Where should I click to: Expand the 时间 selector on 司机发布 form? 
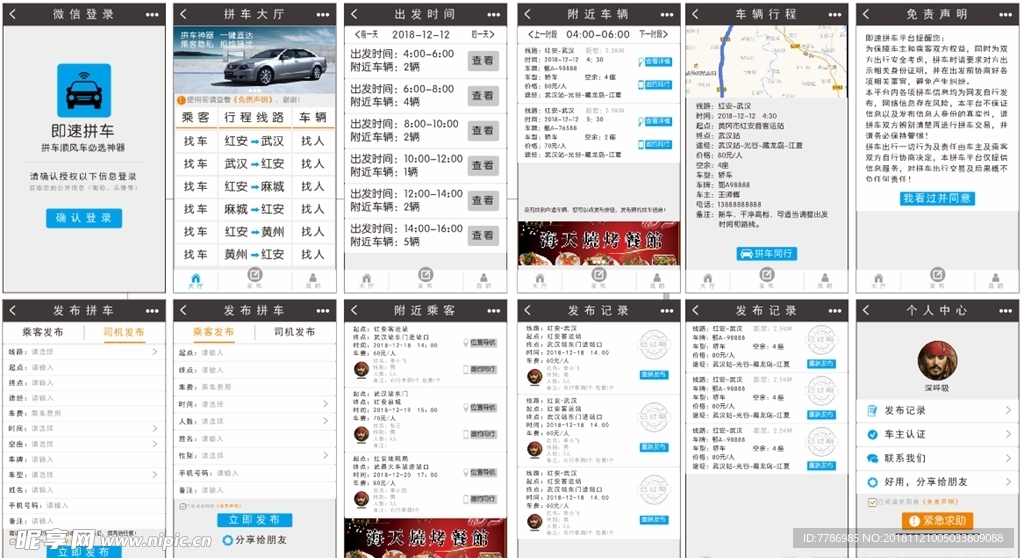[155, 429]
